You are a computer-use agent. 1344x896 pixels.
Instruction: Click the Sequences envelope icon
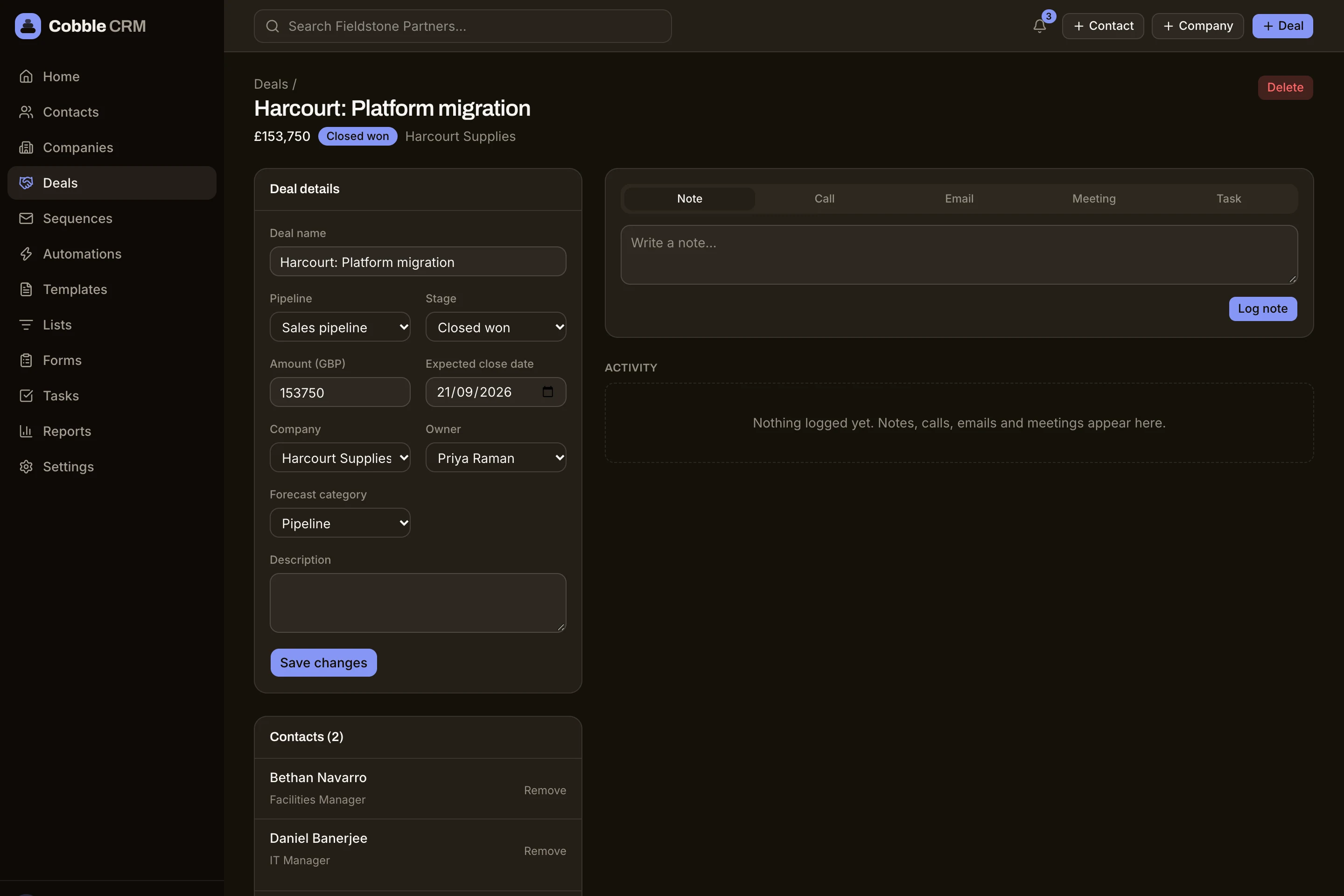(26, 218)
